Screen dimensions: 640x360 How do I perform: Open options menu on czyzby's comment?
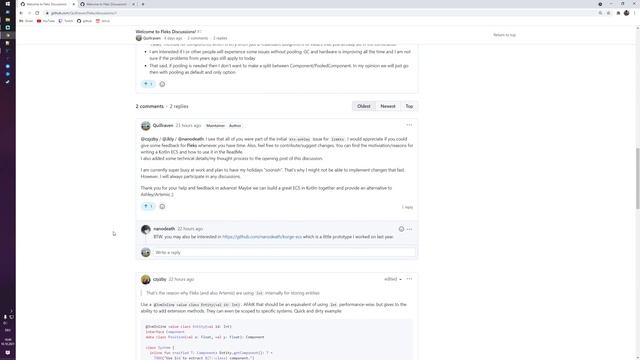pos(409,279)
